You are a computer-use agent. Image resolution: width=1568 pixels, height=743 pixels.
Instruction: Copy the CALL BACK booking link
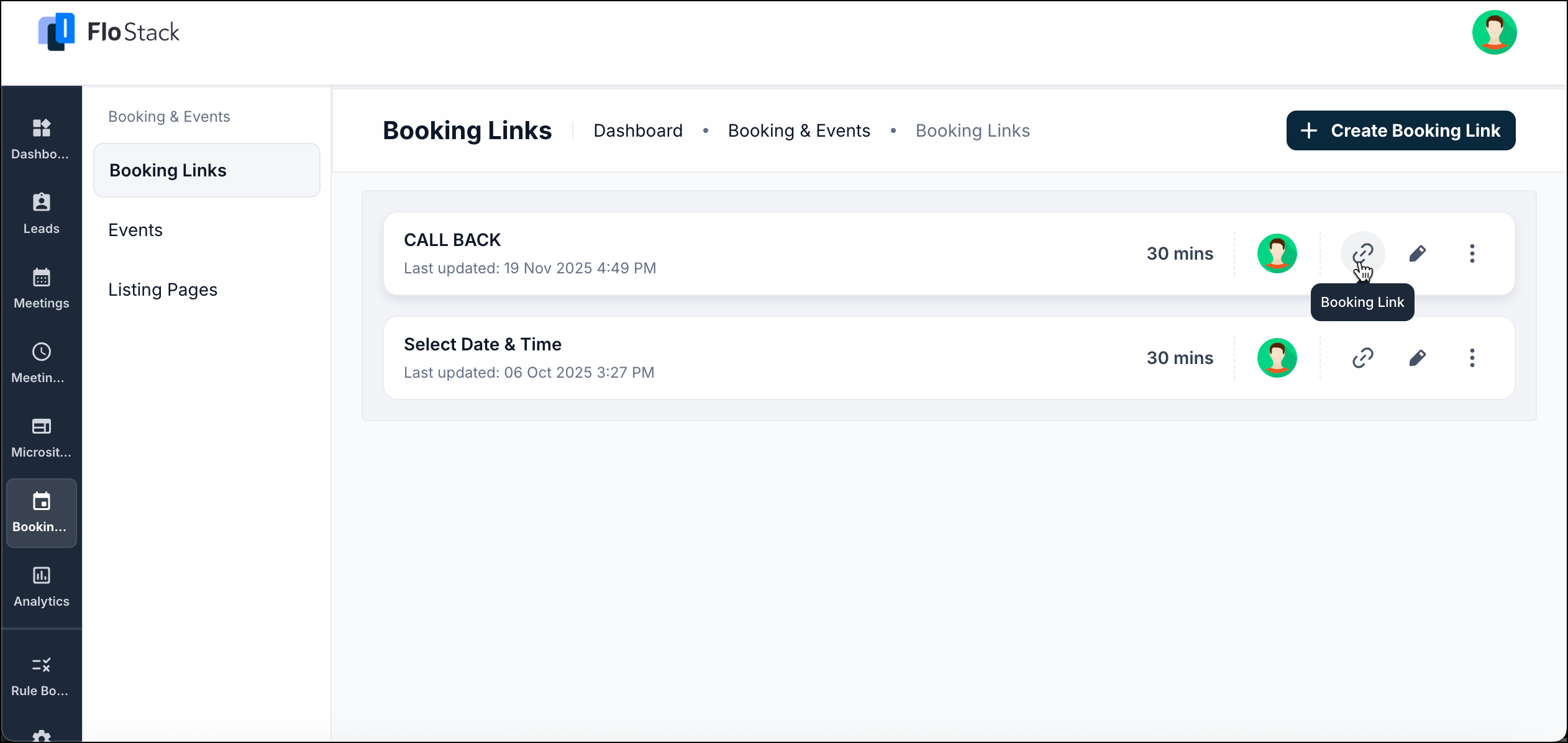tap(1363, 253)
